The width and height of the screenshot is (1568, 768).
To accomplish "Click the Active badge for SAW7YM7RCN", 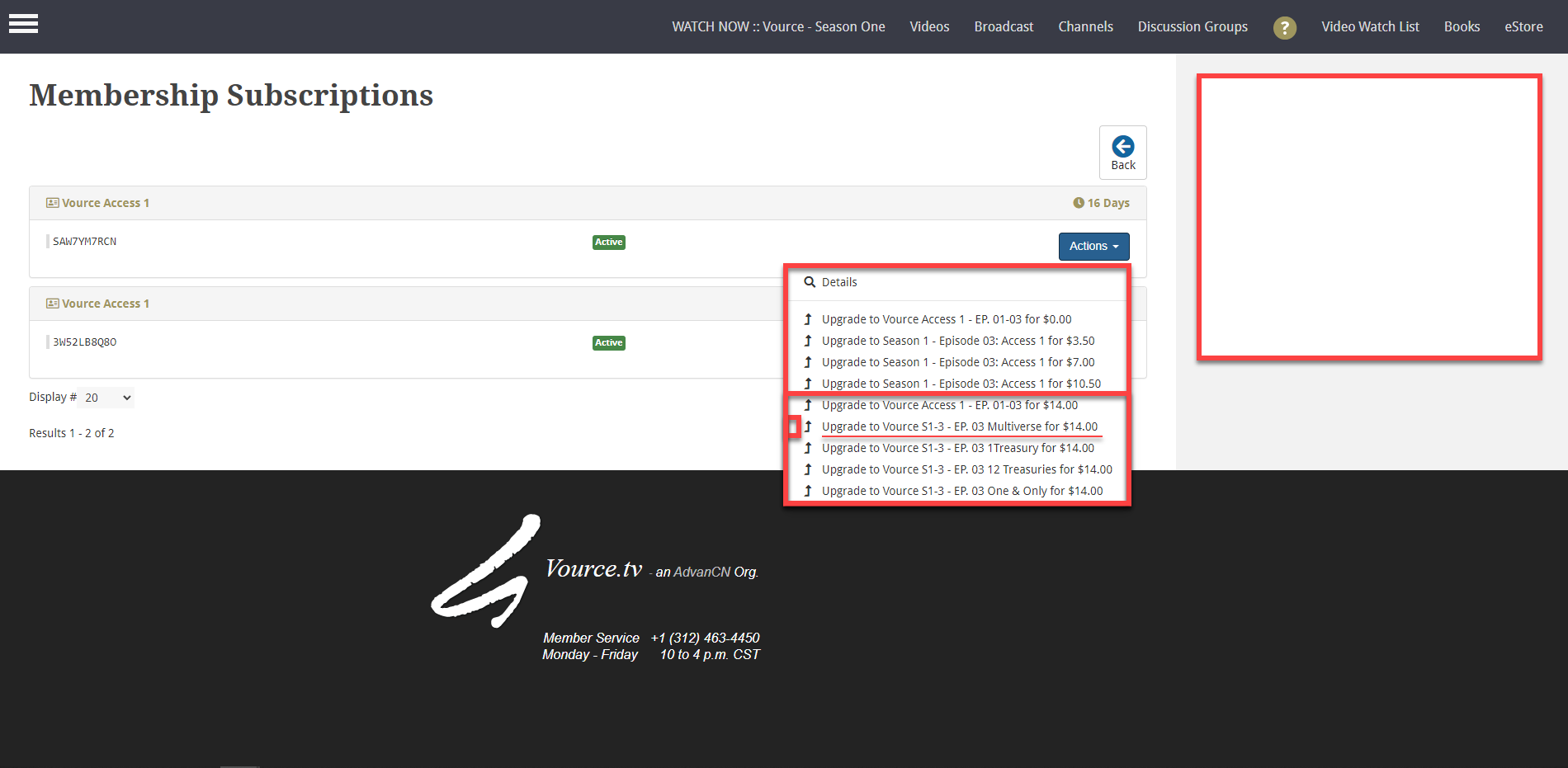I will coord(609,243).
